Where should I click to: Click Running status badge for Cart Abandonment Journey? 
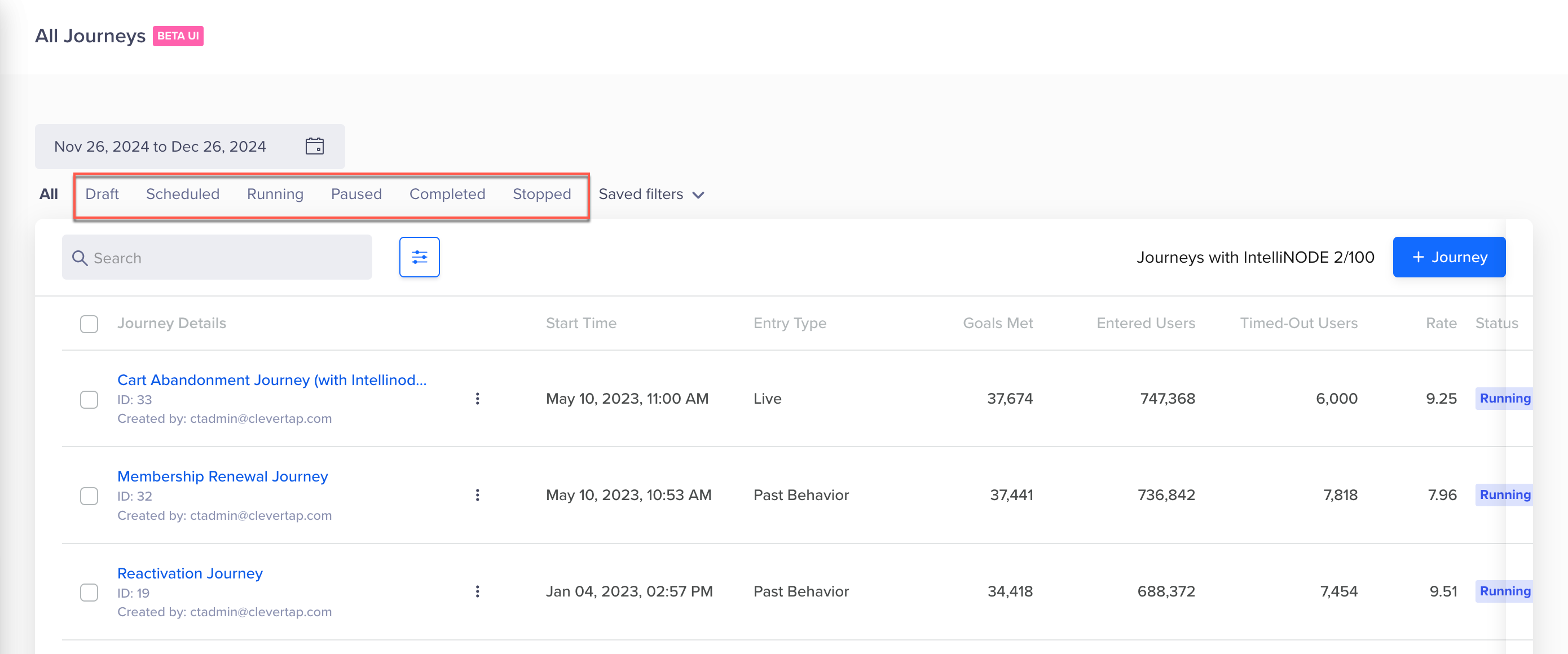click(x=1504, y=399)
